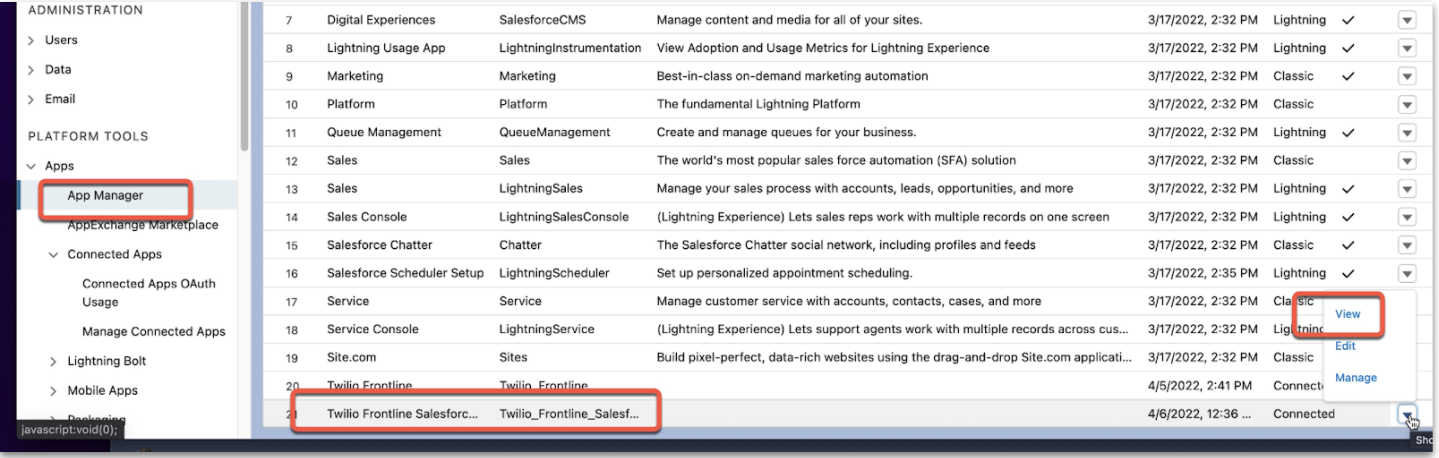
Task: Click the Lightning Bolt sidebar label
Action: 107,361
